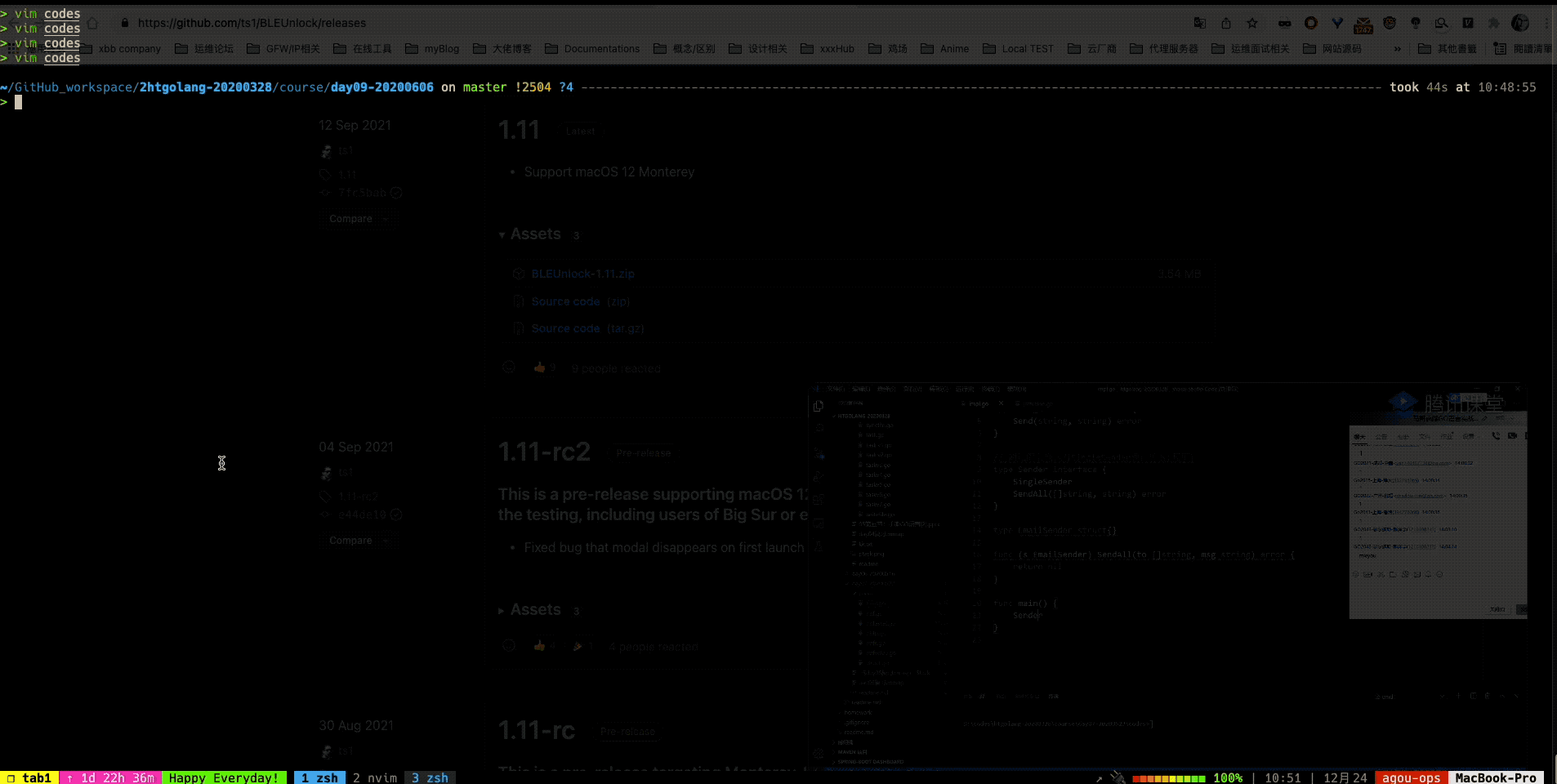Click the translate page icon in address bar
Screen dimensions: 1557x784
(x=1199, y=23)
